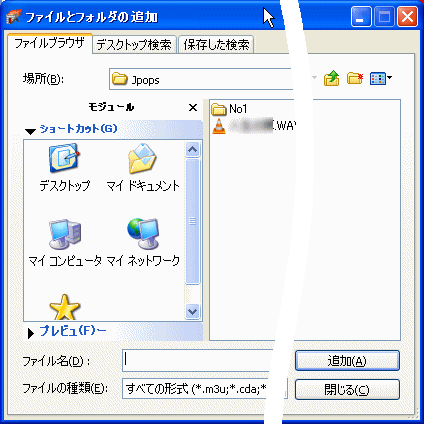Go up one folder level icon
The width and height of the screenshot is (424, 424).
pyautogui.click(x=331, y=79)
